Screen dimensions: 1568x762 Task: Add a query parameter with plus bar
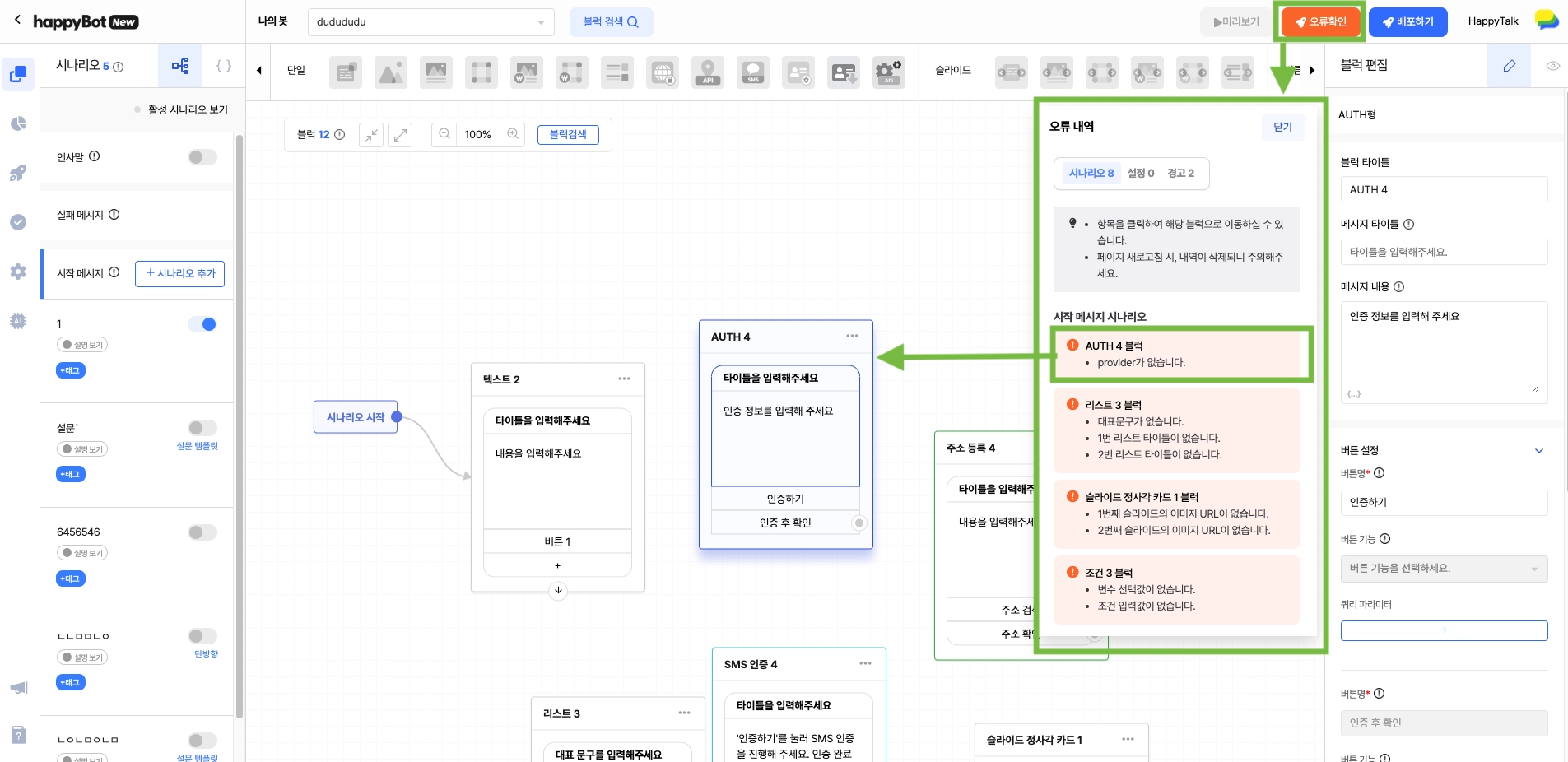[1444, 630]
